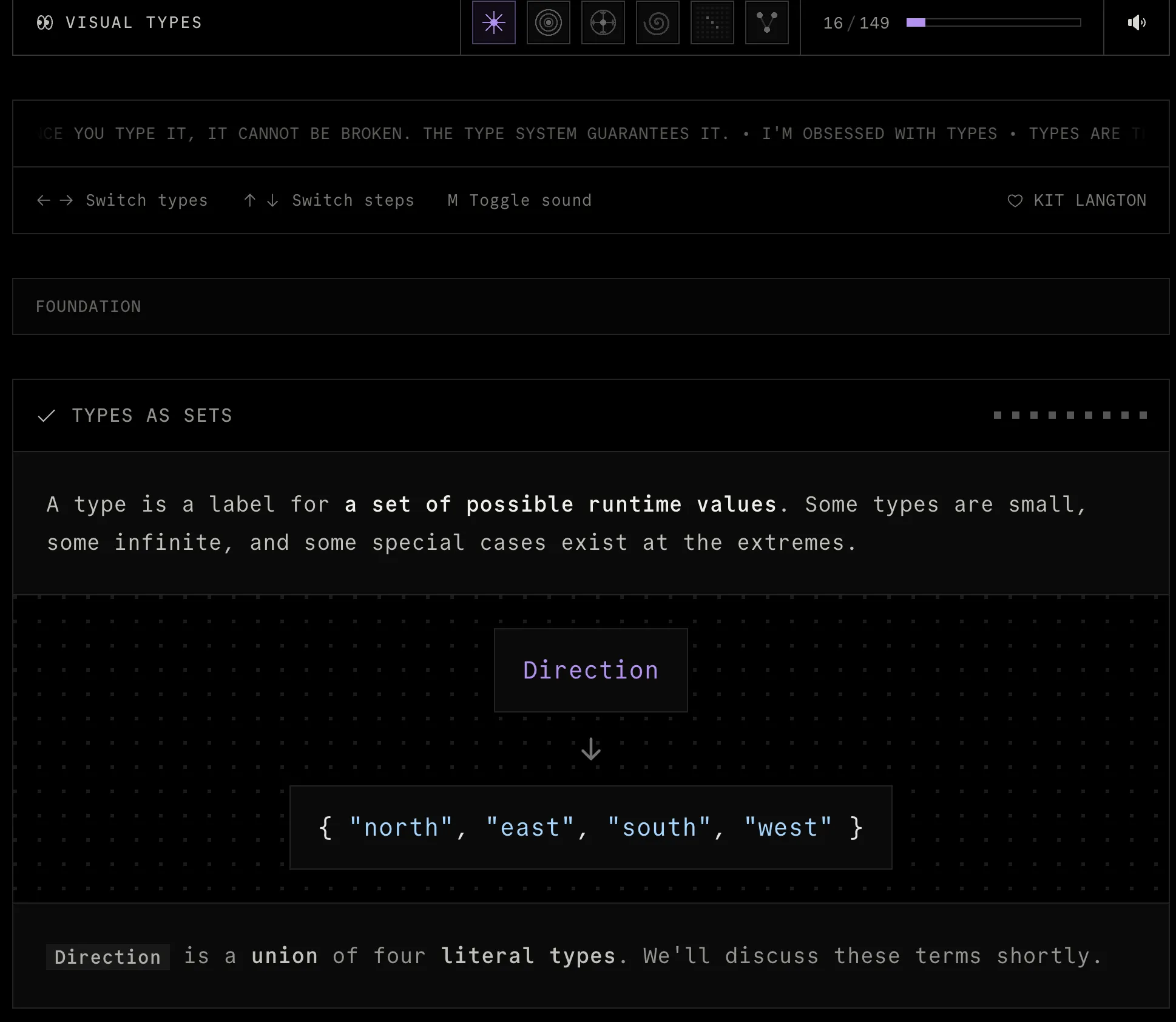Click the Switch types arrows hint
Viewport: 1176px width, 1022px height.
pyautogui.click(x=122, y=201)
